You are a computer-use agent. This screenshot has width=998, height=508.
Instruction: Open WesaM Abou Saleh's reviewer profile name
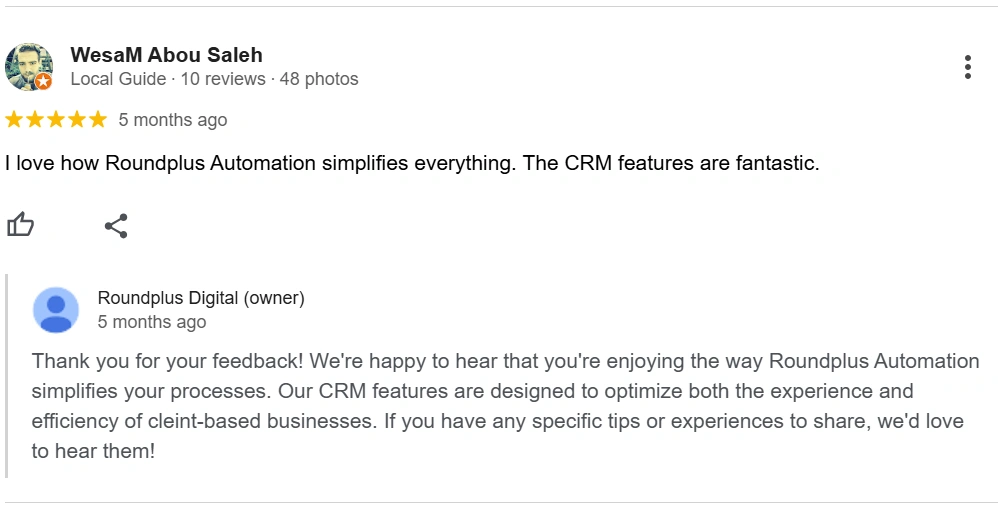point(166,55)
